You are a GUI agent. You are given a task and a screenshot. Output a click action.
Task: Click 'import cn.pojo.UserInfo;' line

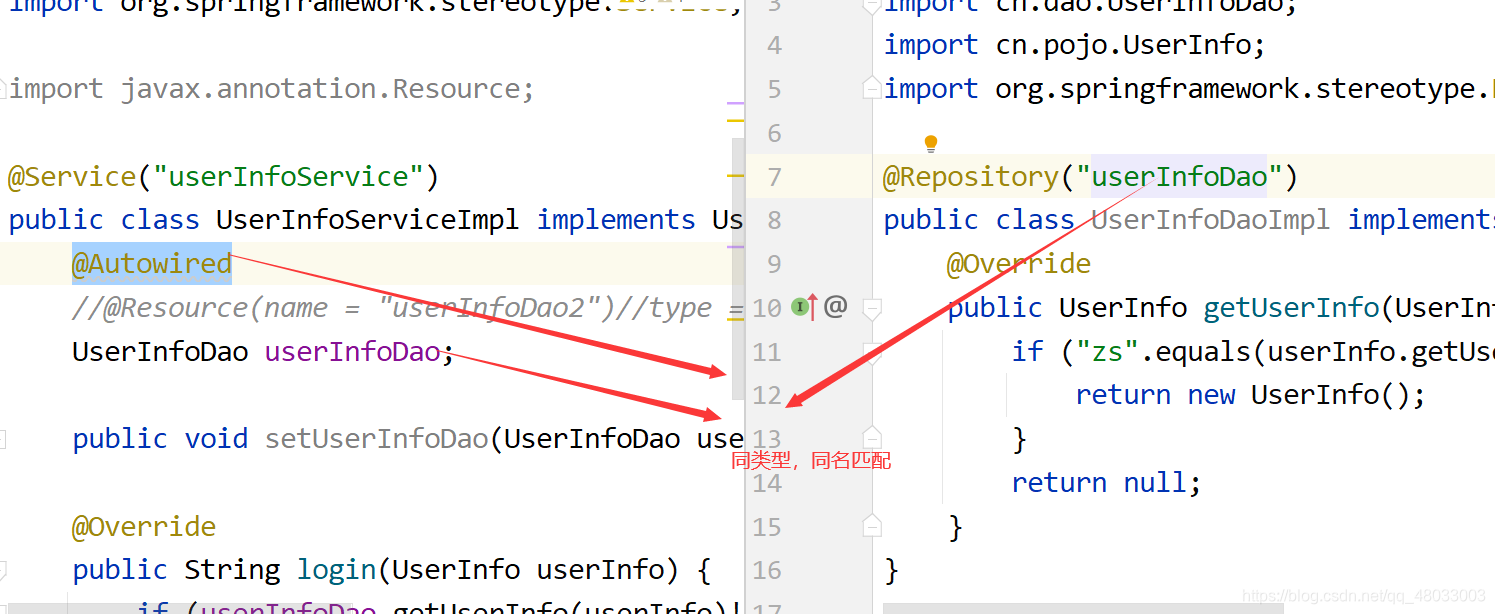click(1075, 45)
